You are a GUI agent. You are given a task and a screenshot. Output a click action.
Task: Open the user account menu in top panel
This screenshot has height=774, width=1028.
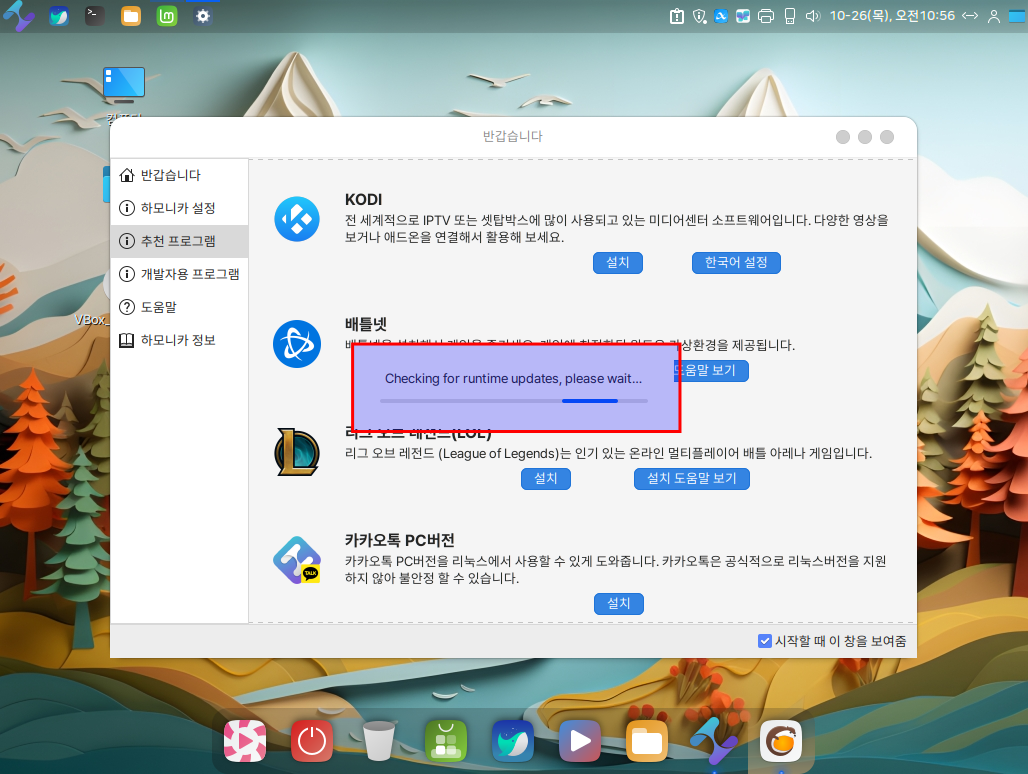pos(993,16)
